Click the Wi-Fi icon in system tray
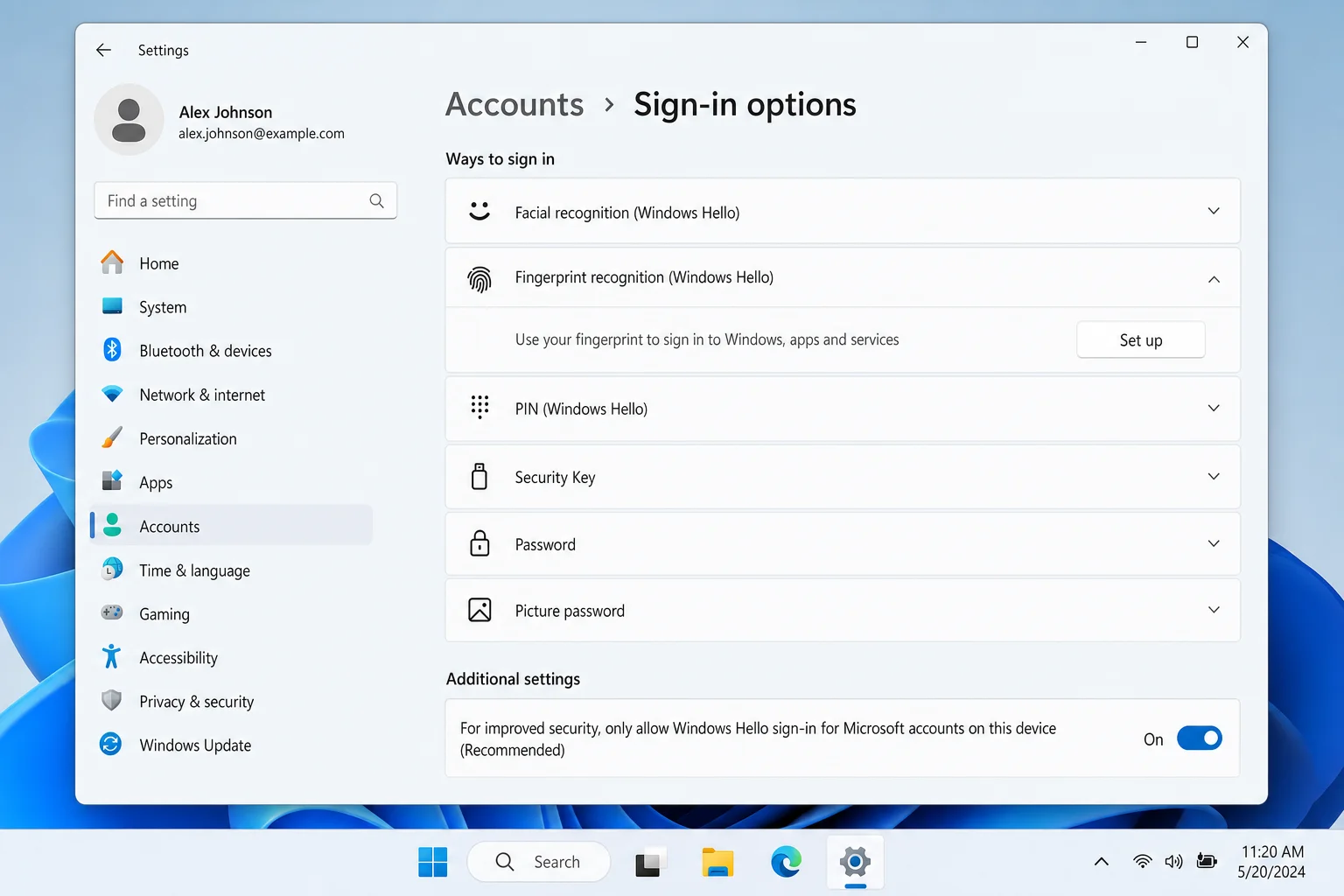The image size is (1344, 896). click(x=1142, y=862)
